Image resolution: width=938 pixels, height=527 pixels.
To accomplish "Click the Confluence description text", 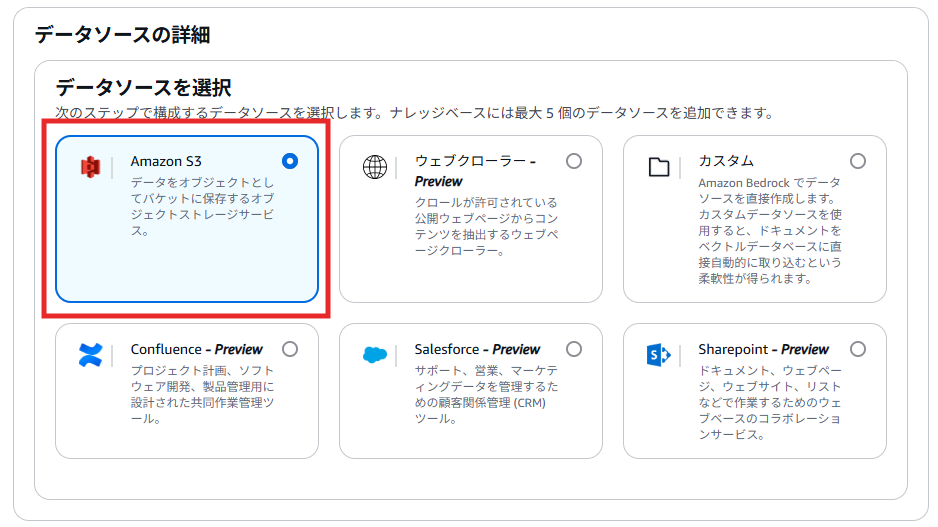I will 202,395.
